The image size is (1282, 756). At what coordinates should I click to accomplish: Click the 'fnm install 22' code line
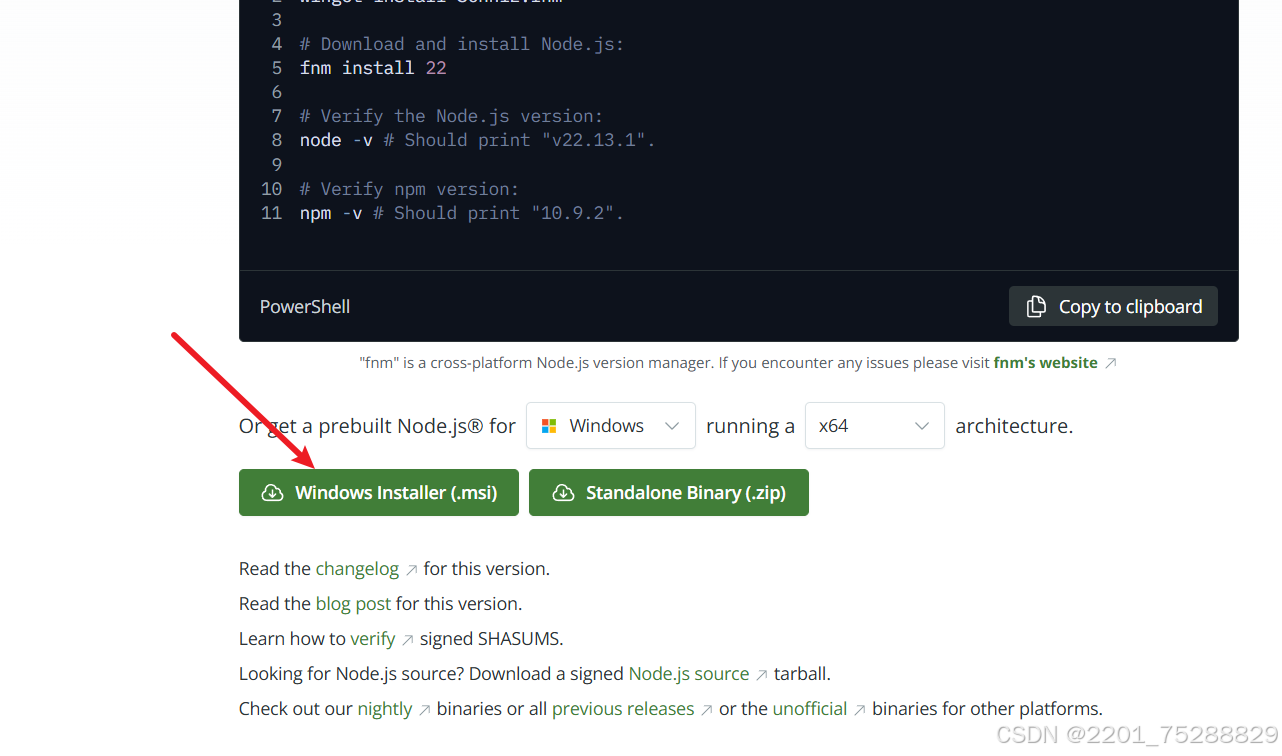coord(373,68)
